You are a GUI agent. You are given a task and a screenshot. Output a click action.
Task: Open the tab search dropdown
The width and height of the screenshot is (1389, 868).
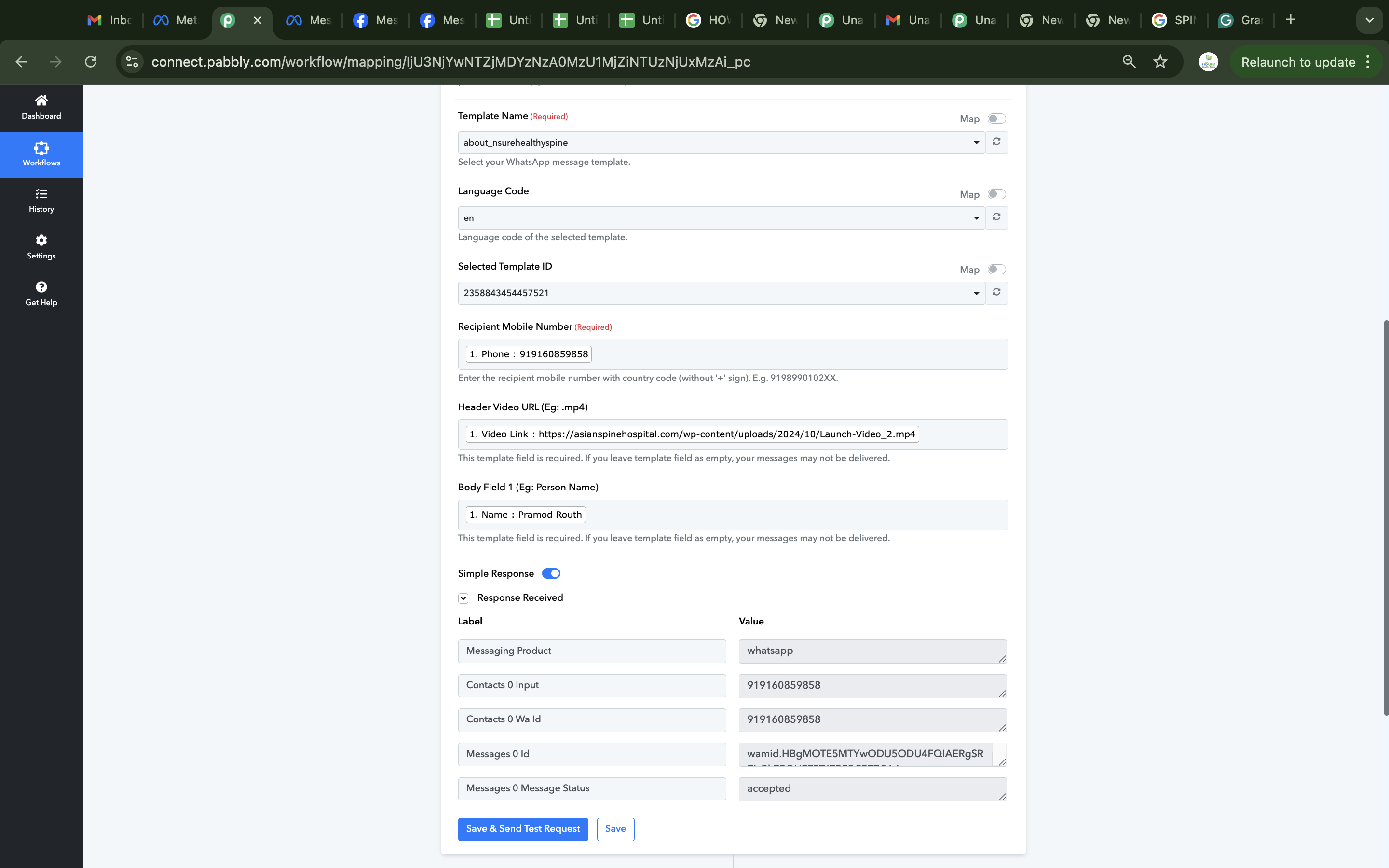tap(1370, 20)
